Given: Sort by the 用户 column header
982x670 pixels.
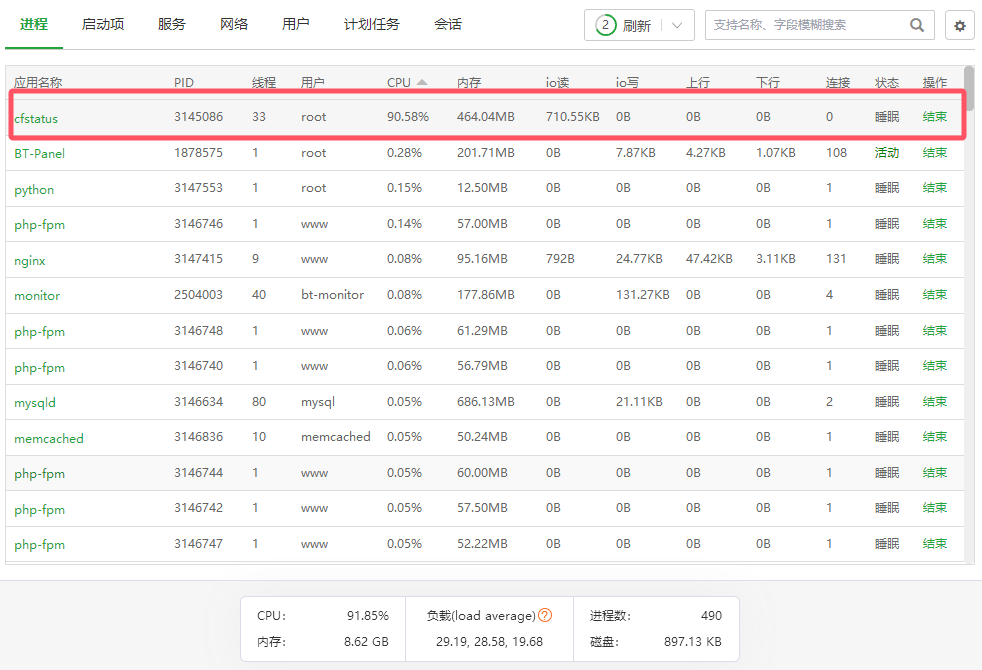Looking at the screenshot, I should [x=313, y=82].
